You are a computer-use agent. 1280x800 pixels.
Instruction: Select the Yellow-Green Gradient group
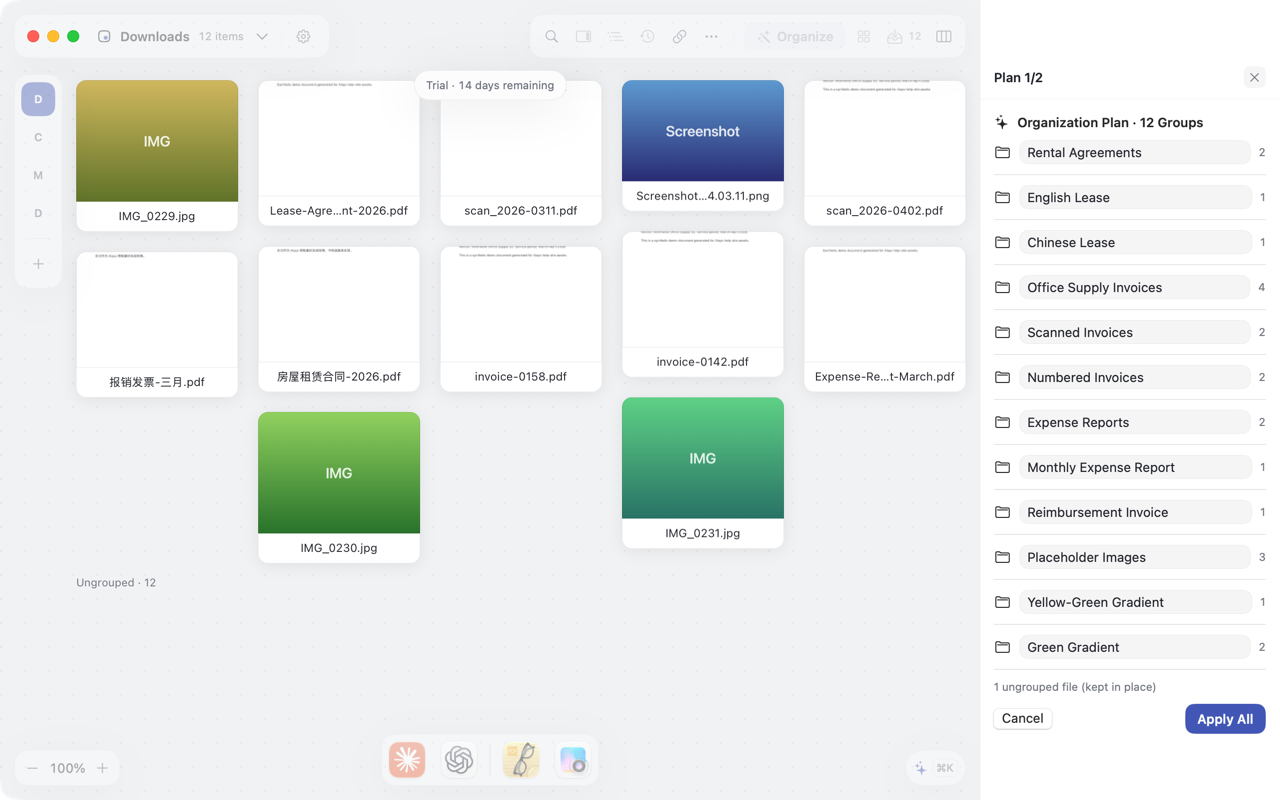(x=1134, y=602)
